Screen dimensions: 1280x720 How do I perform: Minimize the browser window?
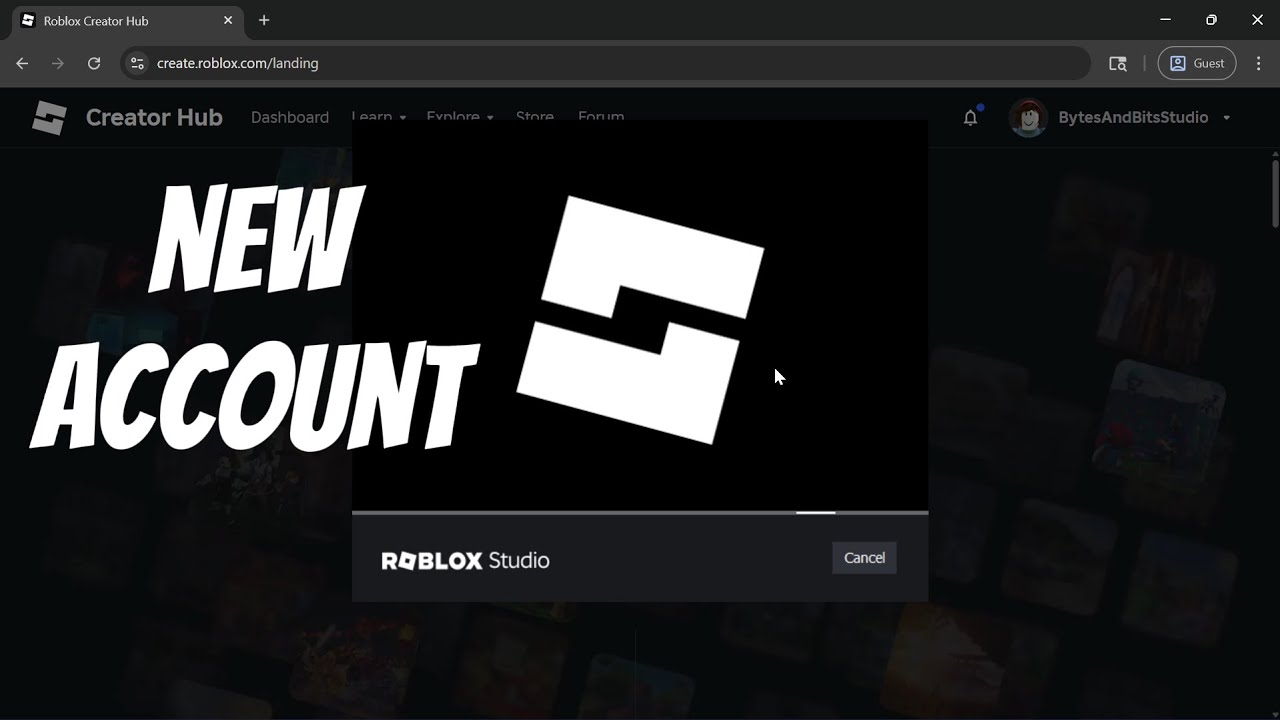(x=1165, y=20)
